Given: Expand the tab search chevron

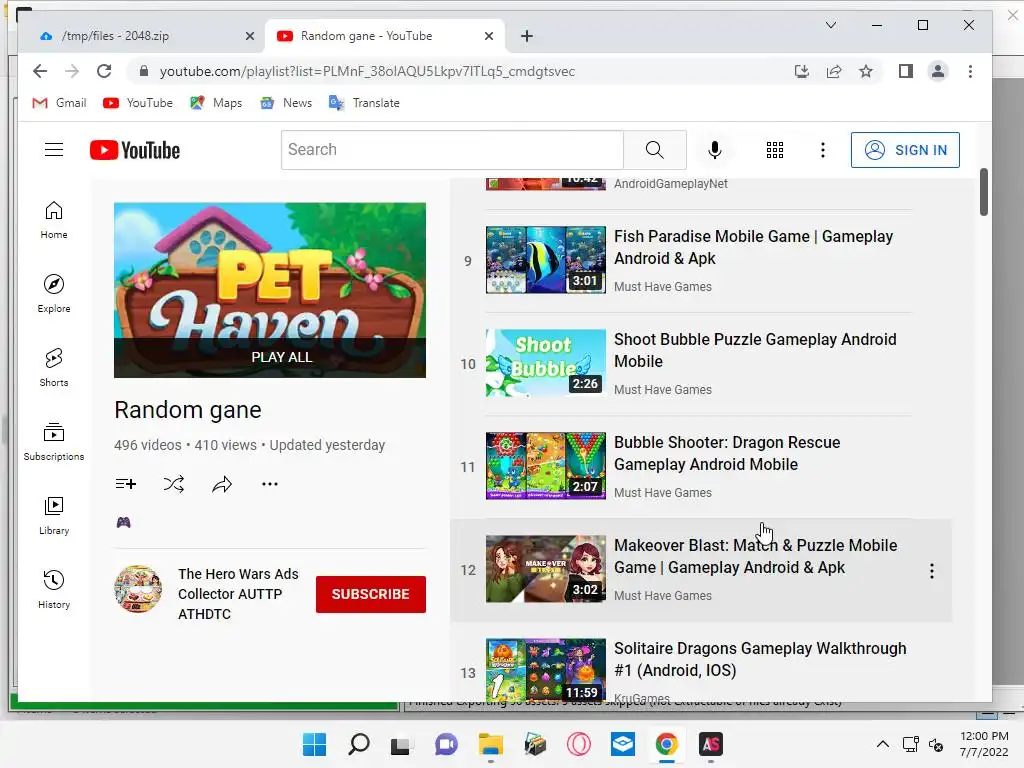Looking at the screenshot, I should pyautogui.click(x=831, y=25).
